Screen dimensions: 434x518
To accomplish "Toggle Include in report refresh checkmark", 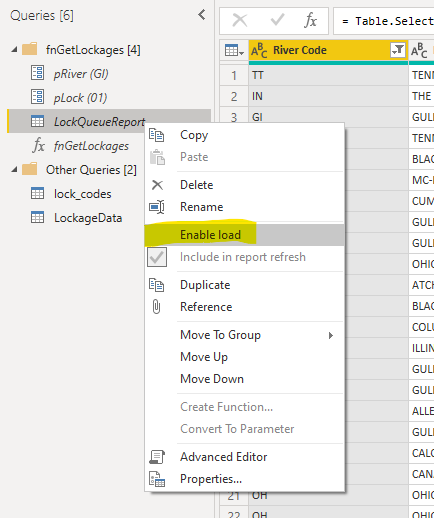I will tap(157, 257).
